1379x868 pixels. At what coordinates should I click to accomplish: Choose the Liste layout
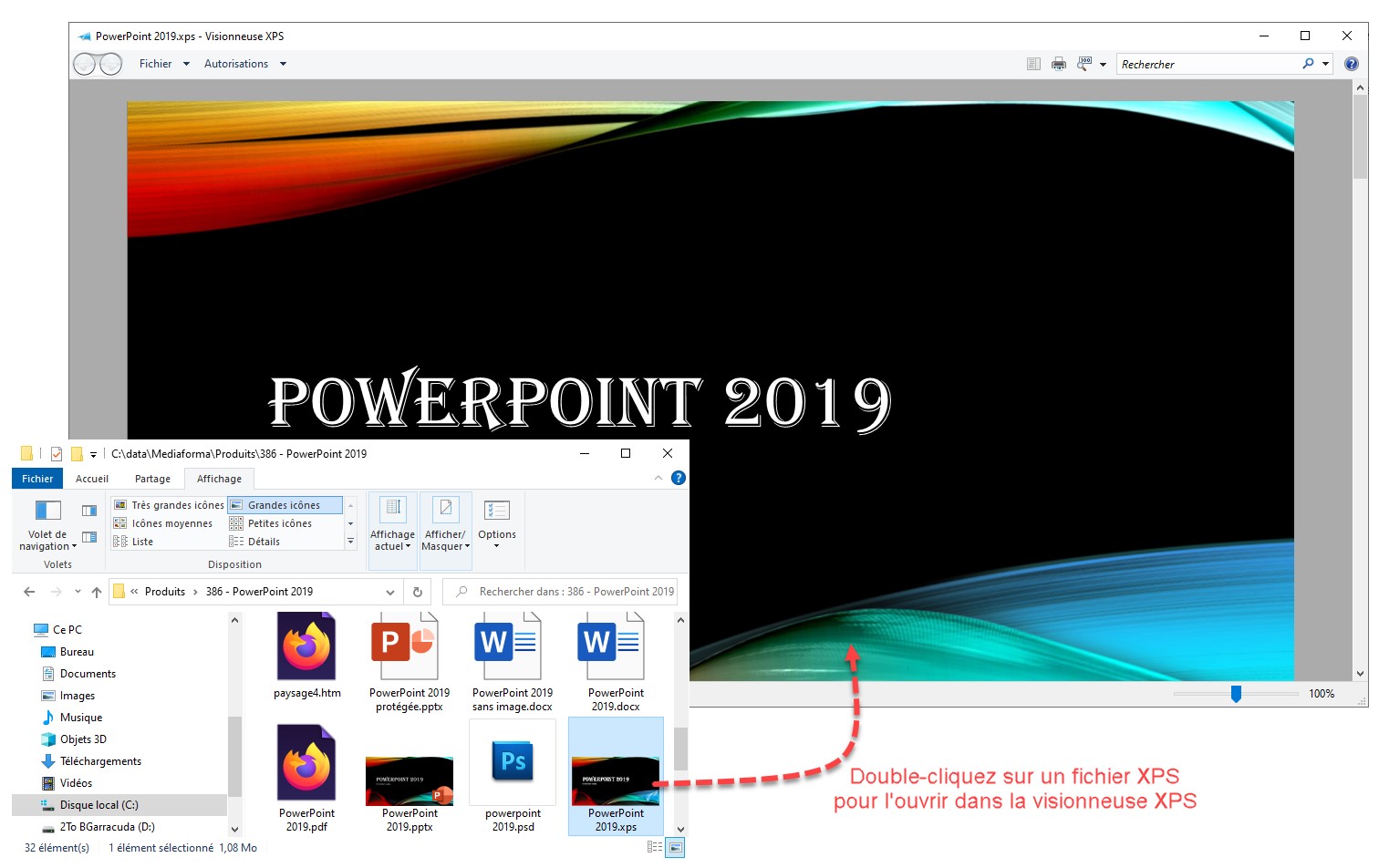[133, 542]
